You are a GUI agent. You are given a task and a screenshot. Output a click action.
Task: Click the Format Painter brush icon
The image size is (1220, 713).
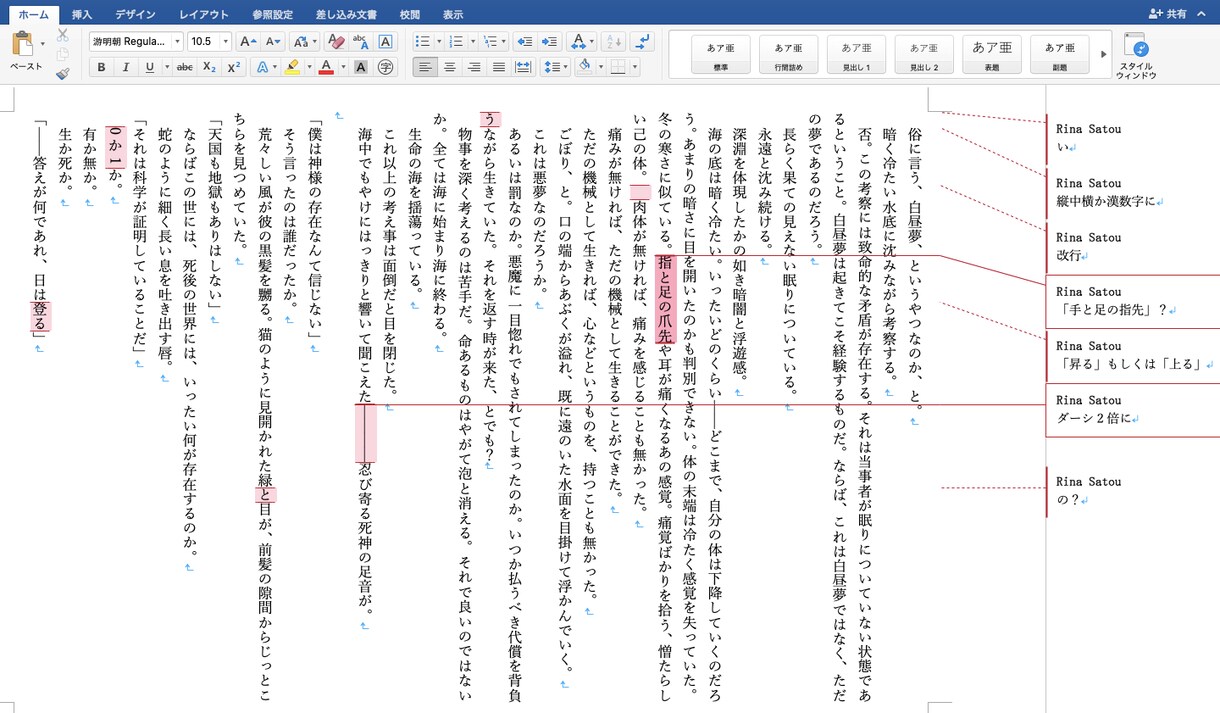(62, 73)
